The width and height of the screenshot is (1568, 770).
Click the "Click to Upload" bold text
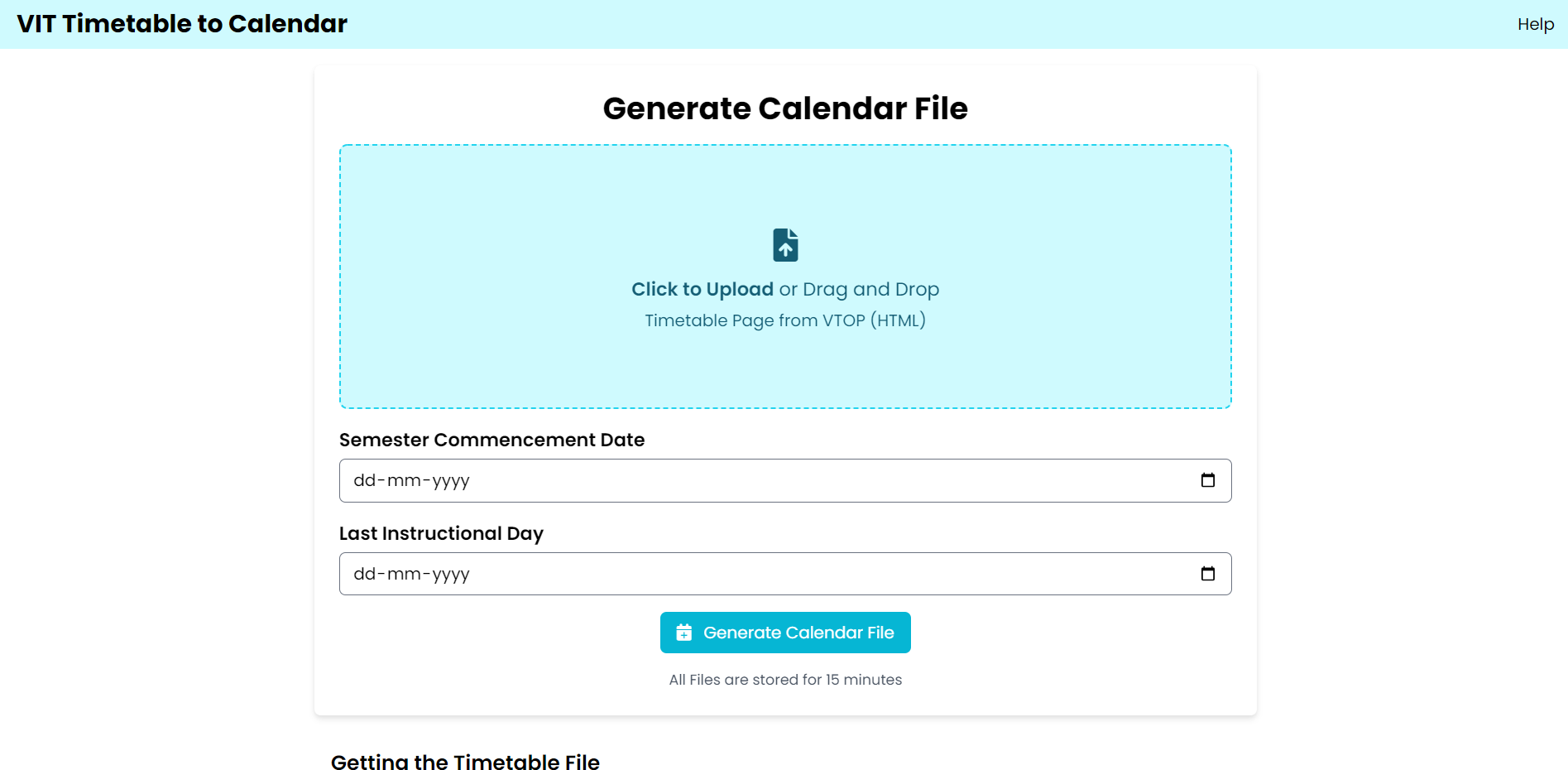[x=702, y=289]
